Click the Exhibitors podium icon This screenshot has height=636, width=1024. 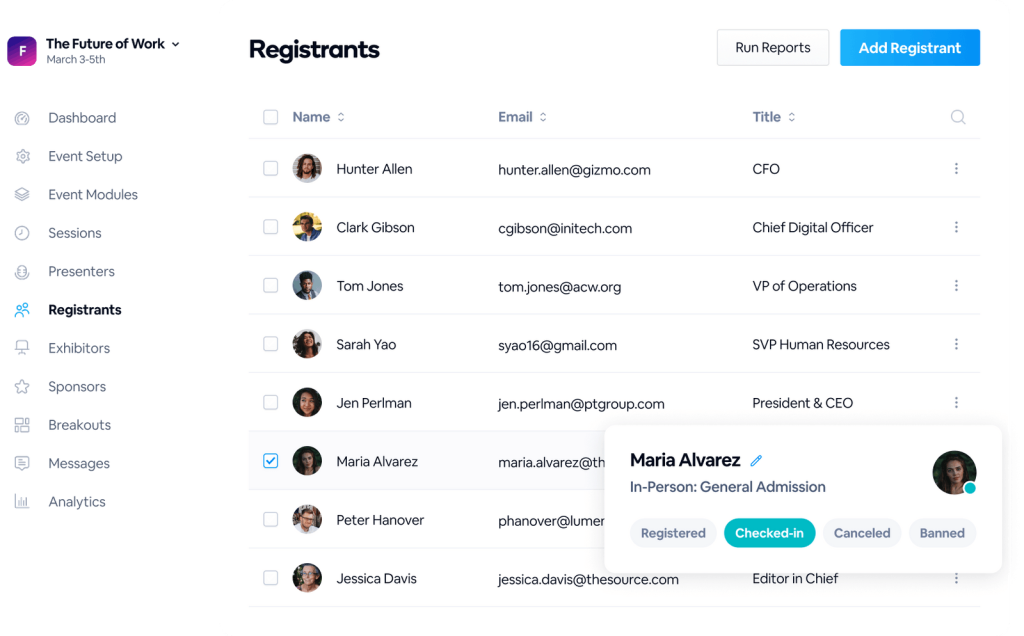click(x=22, y=348)
